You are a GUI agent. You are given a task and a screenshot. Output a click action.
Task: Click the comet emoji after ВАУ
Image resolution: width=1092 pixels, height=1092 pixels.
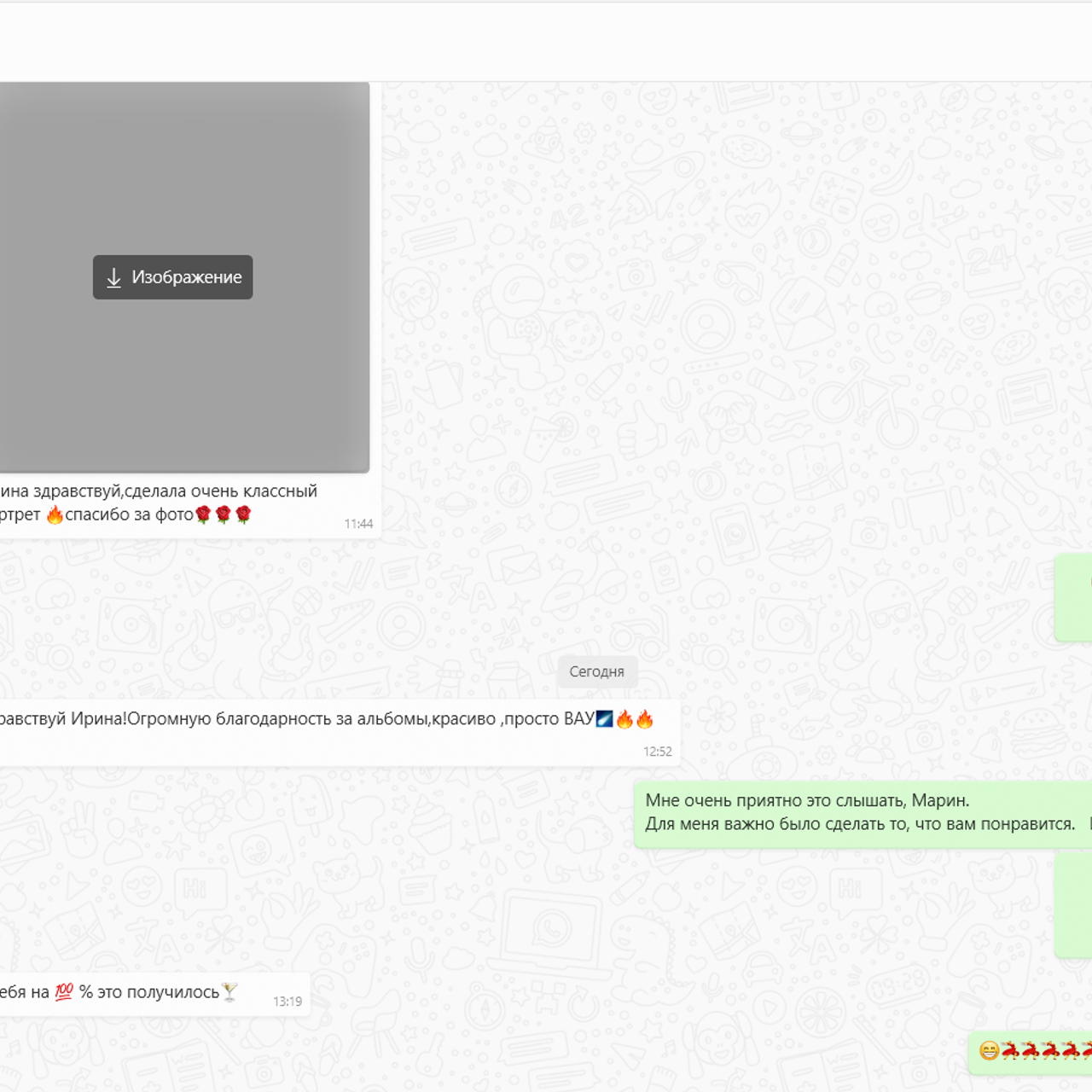click(604, 719)
